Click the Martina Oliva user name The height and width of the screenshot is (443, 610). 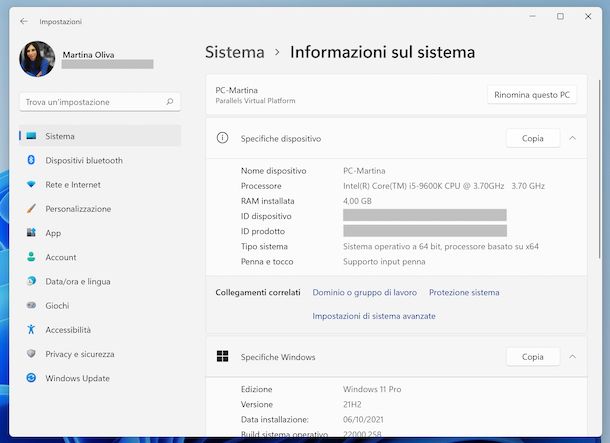tap(88, 55)
